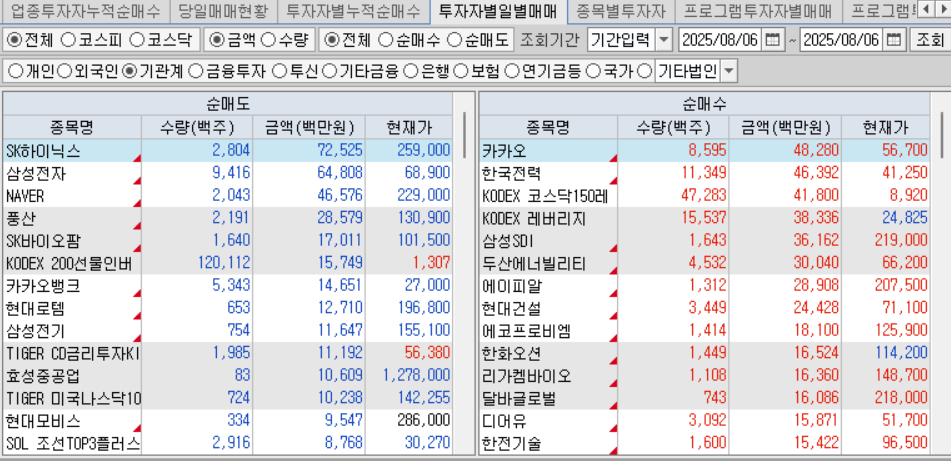This screenshot has width=951, height=461.
Task: Select the 풍산 row
Action: pos(227,218)
